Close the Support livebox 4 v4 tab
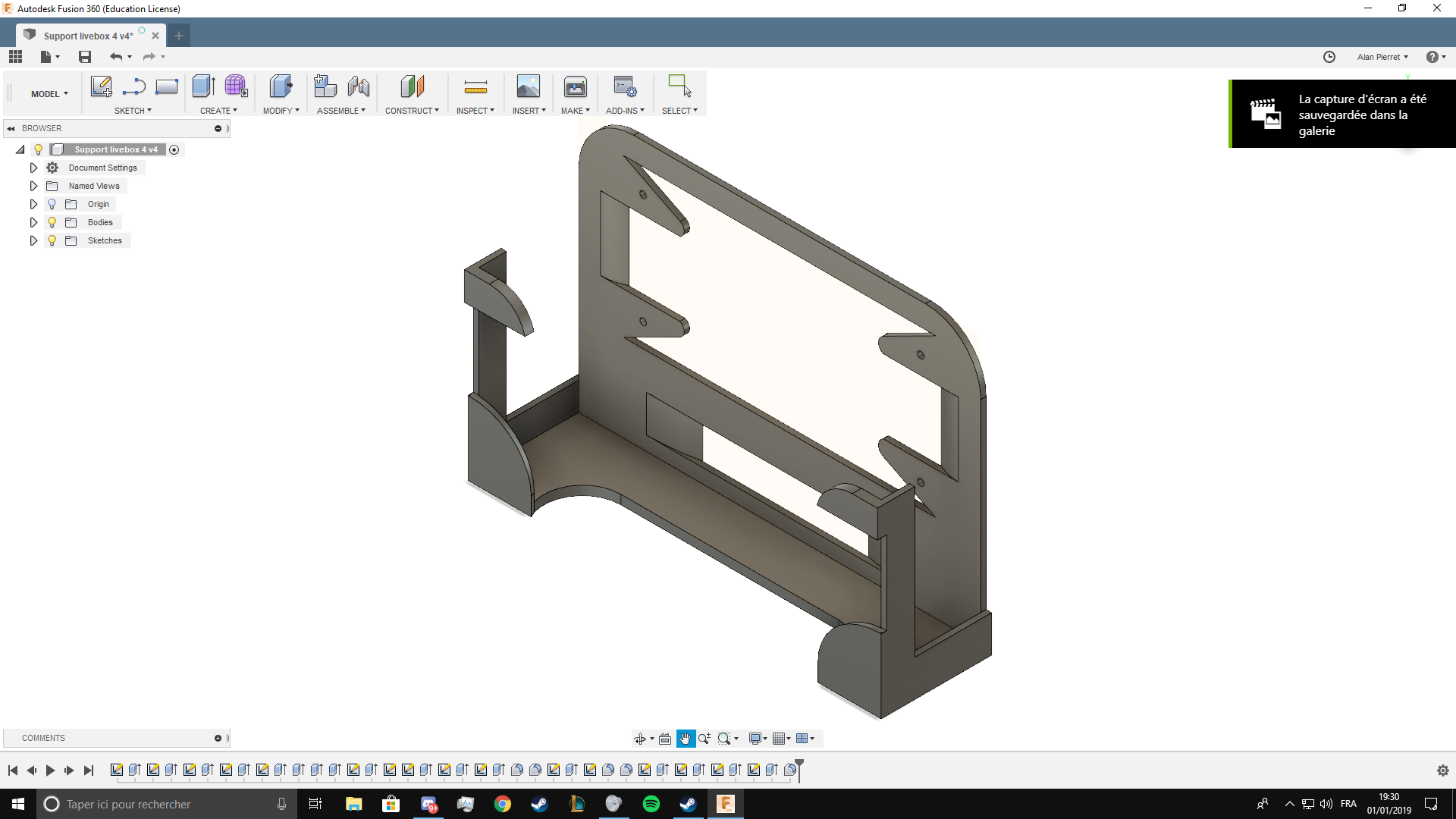The height and width of the screenshot is (819, 1456). pos(155,36)
